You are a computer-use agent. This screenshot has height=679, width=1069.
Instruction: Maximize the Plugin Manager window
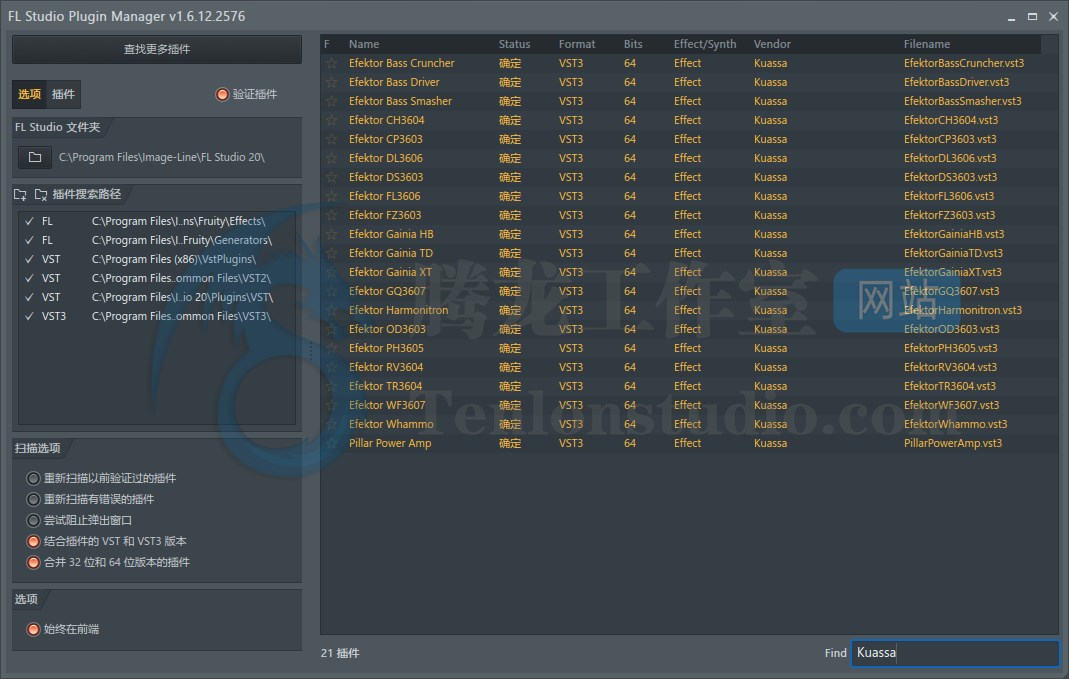[1032, 16]
